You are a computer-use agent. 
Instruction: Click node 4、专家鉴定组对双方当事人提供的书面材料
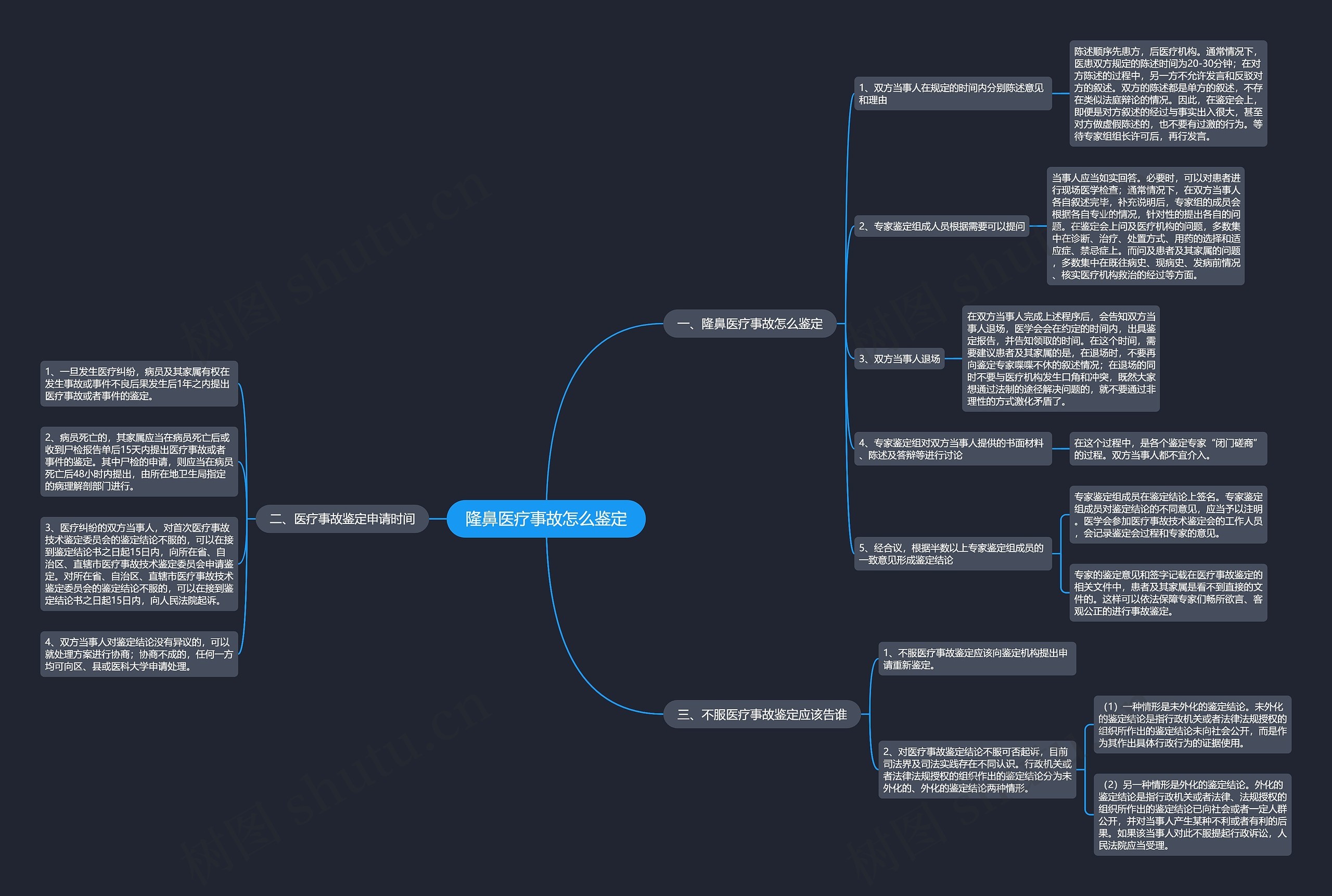point(953,449)
